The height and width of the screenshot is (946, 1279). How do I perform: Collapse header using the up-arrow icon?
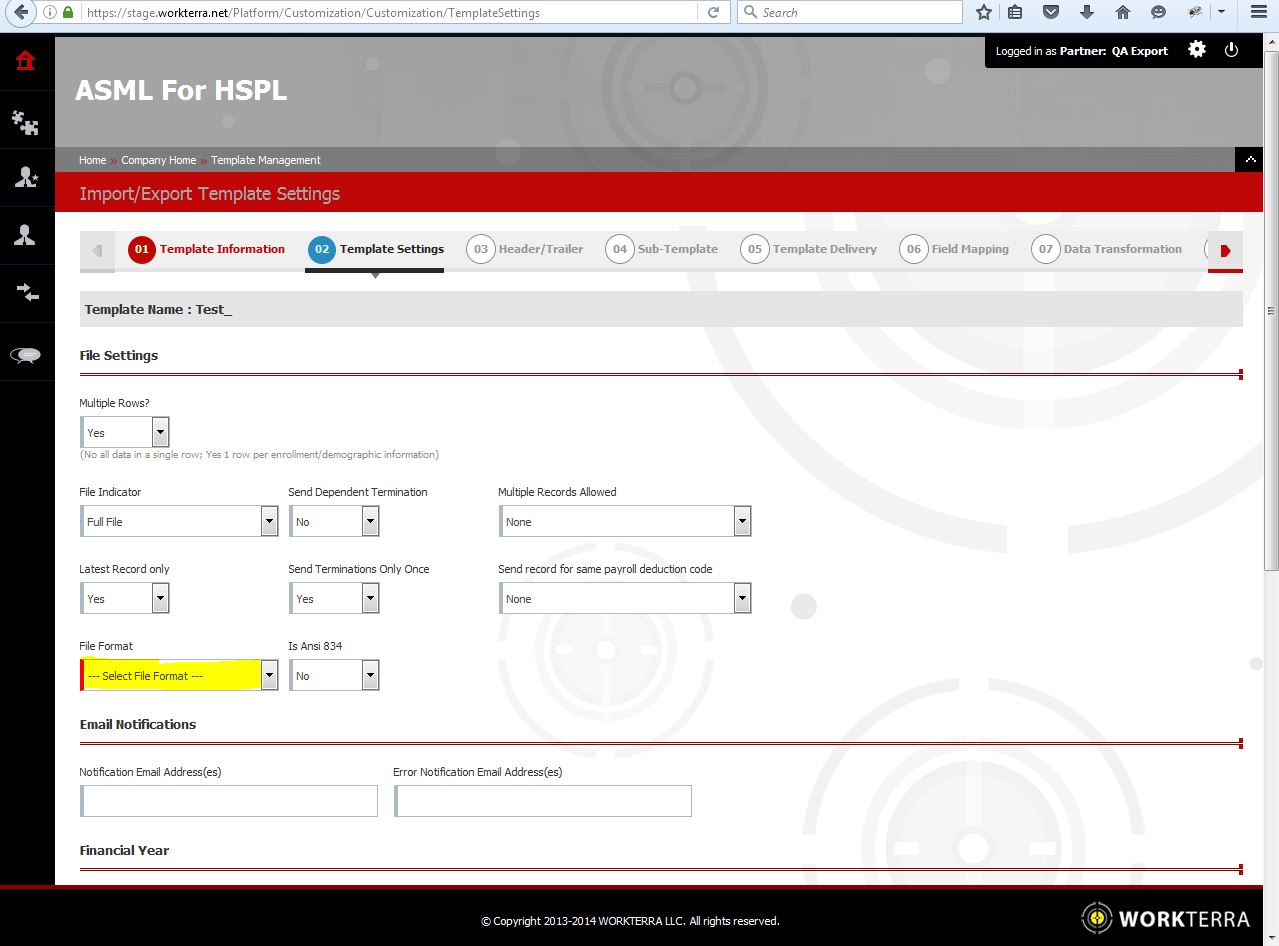1249,160
